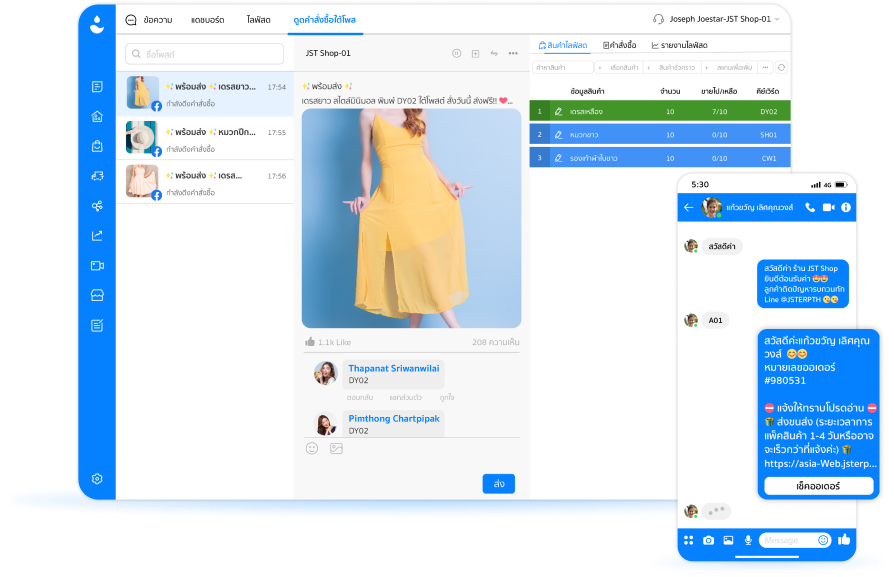Tap the info icon in phone chat header
The image size is (894, 577).
pyautogui.click(x=846, y=208)
